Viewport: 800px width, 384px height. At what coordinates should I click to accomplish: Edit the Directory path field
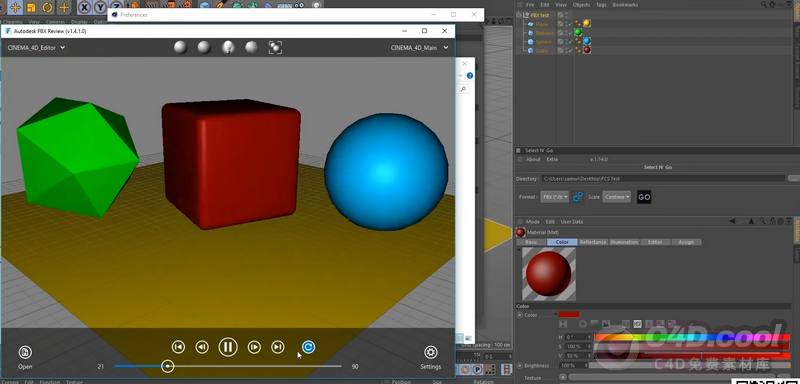(x=663, y=178)
